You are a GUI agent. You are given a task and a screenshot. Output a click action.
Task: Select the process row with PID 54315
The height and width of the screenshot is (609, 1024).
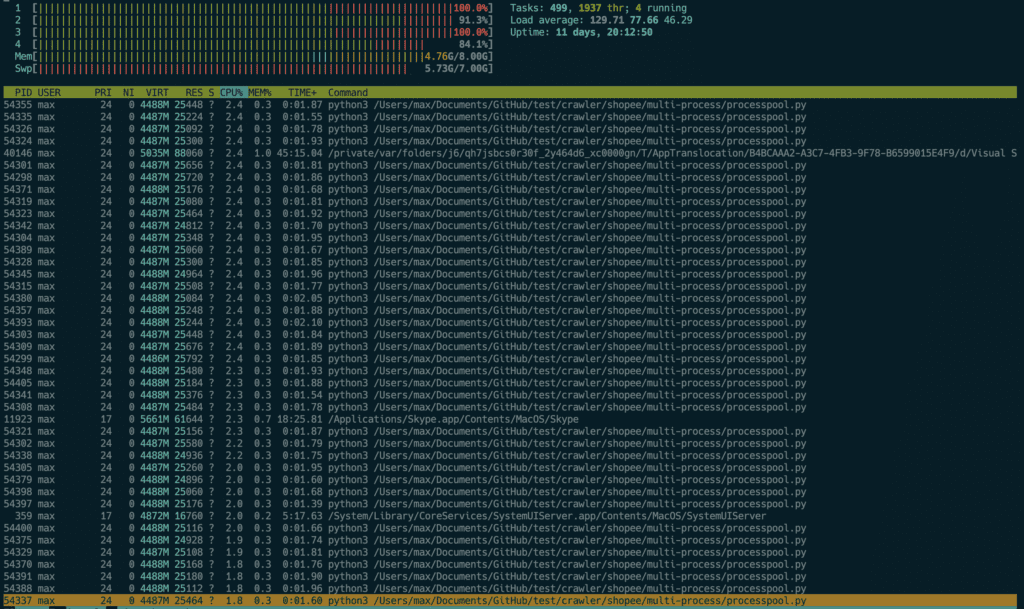(x=510, y=286)
